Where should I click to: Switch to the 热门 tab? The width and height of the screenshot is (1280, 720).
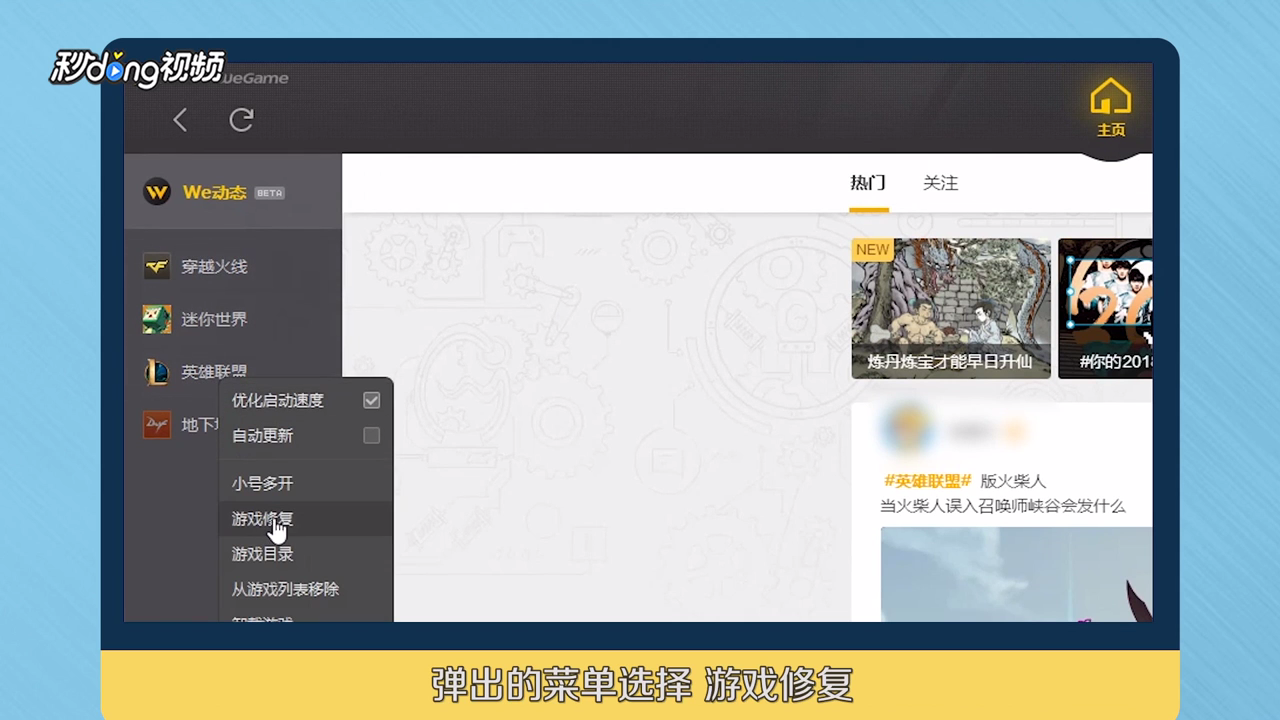coord(868,183)
